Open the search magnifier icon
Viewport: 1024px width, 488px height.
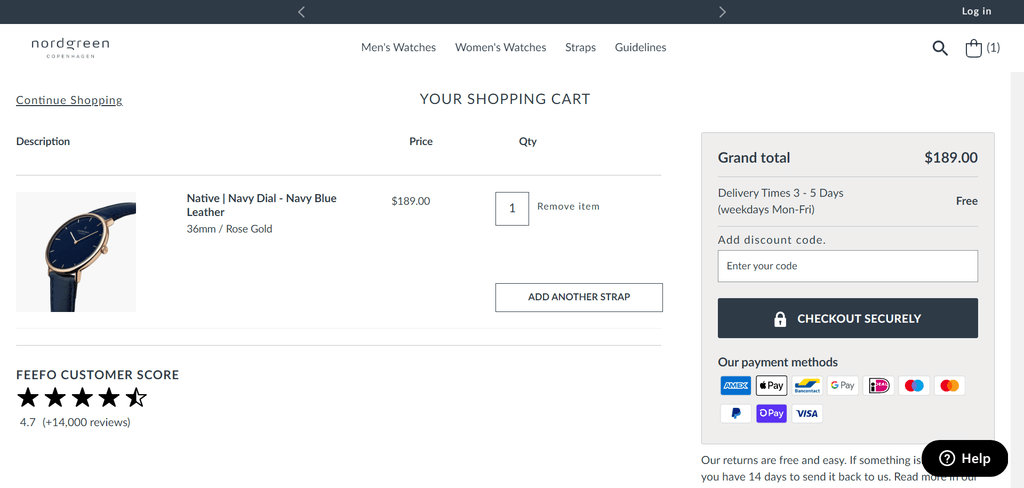pos(940,48)
